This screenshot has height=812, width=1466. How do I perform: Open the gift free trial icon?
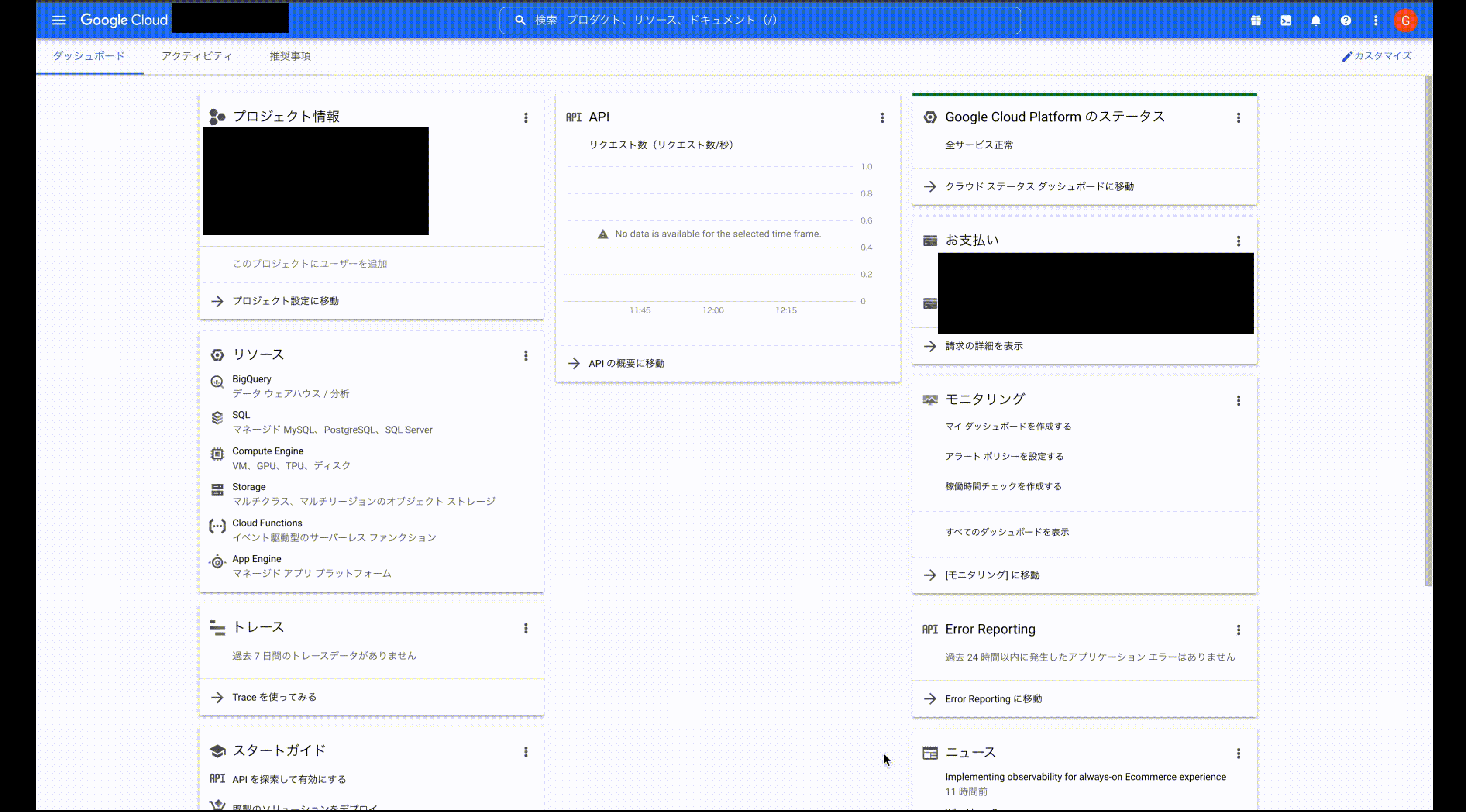[1256, 21]
